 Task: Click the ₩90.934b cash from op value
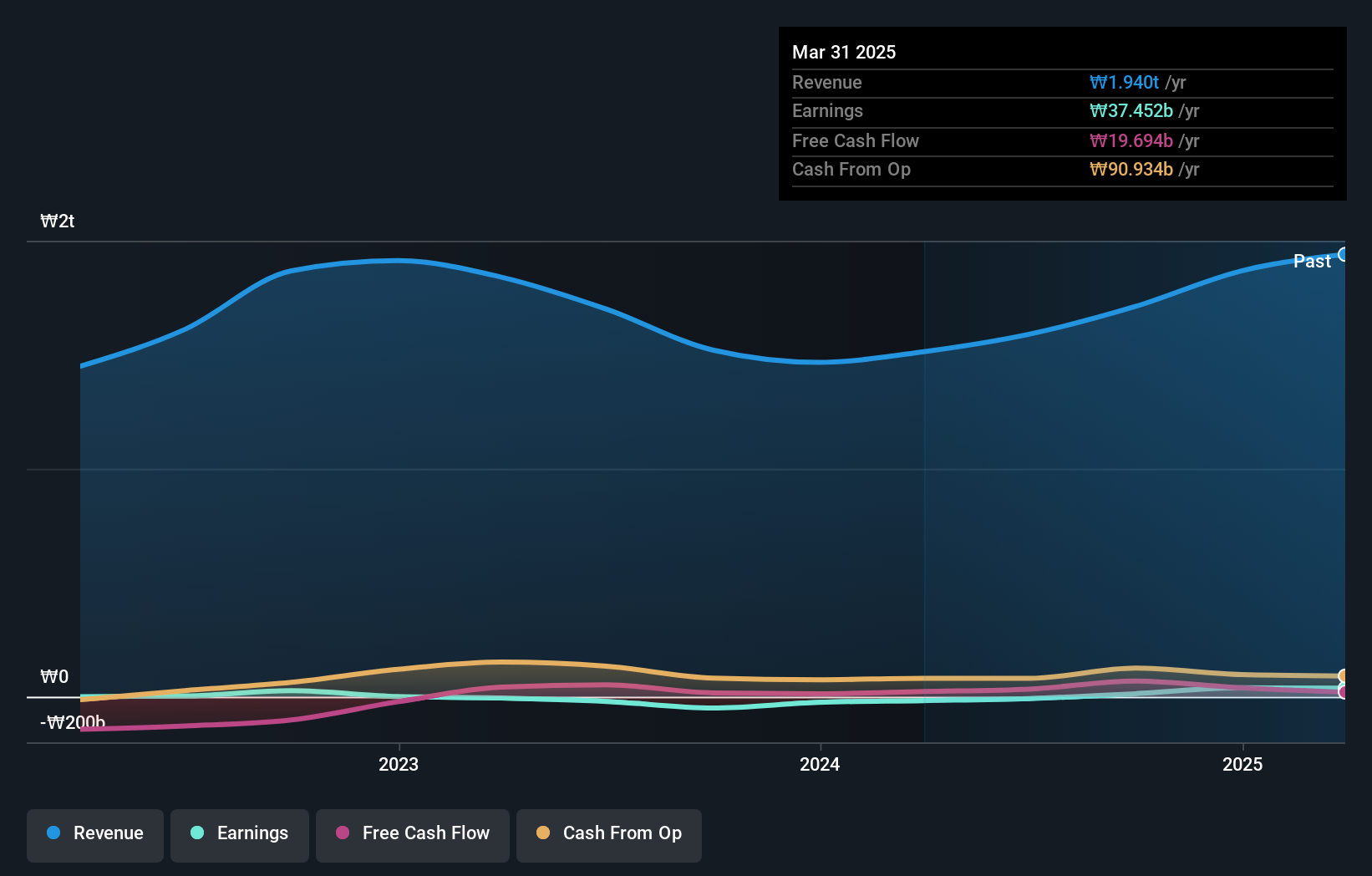(x=1131, y=170)
